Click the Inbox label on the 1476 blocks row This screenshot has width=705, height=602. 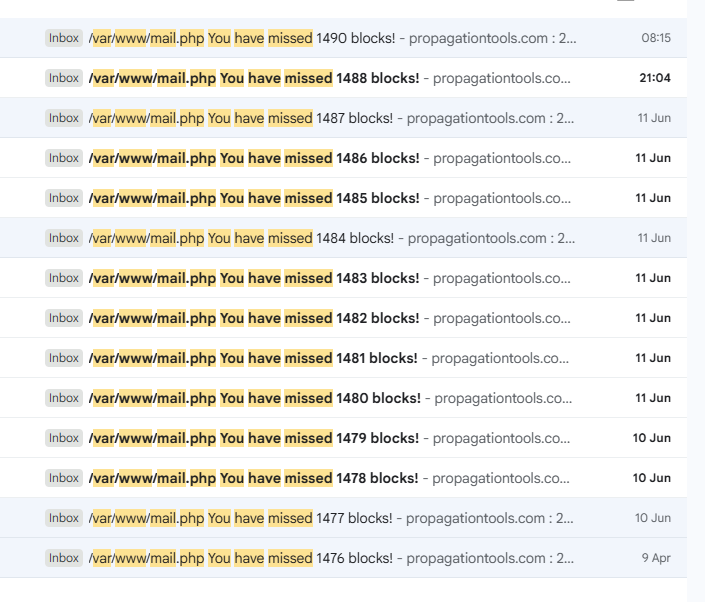click(64, 558)
